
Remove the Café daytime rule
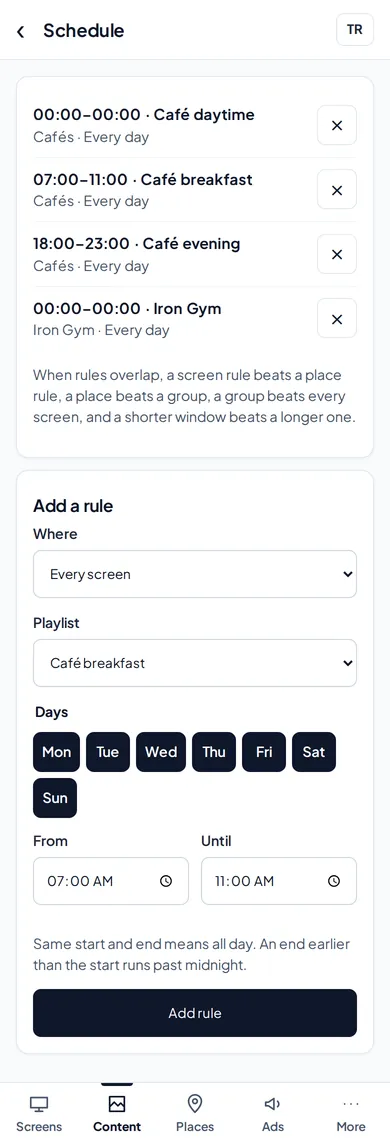337,126
